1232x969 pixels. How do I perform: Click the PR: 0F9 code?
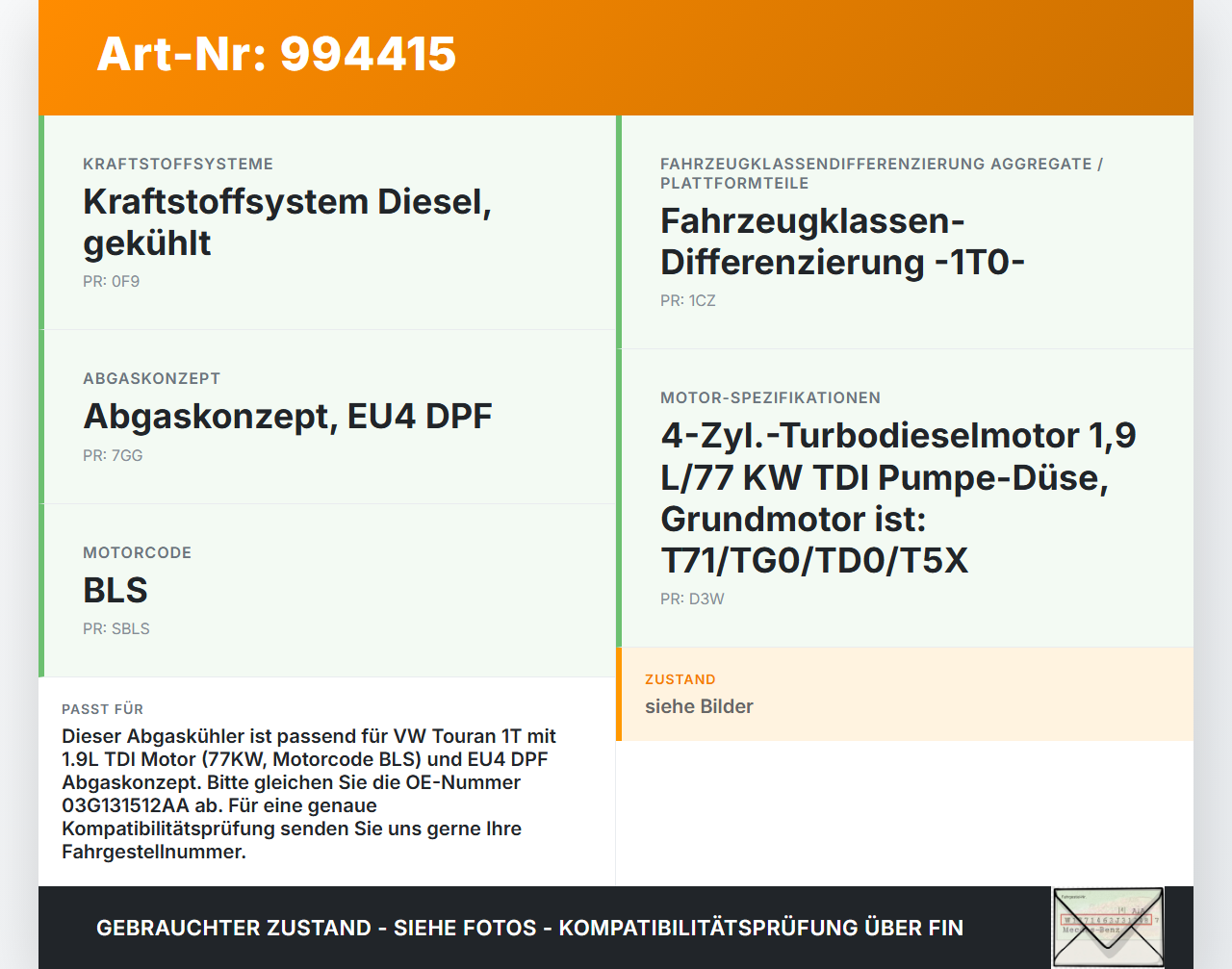point(112,282)
